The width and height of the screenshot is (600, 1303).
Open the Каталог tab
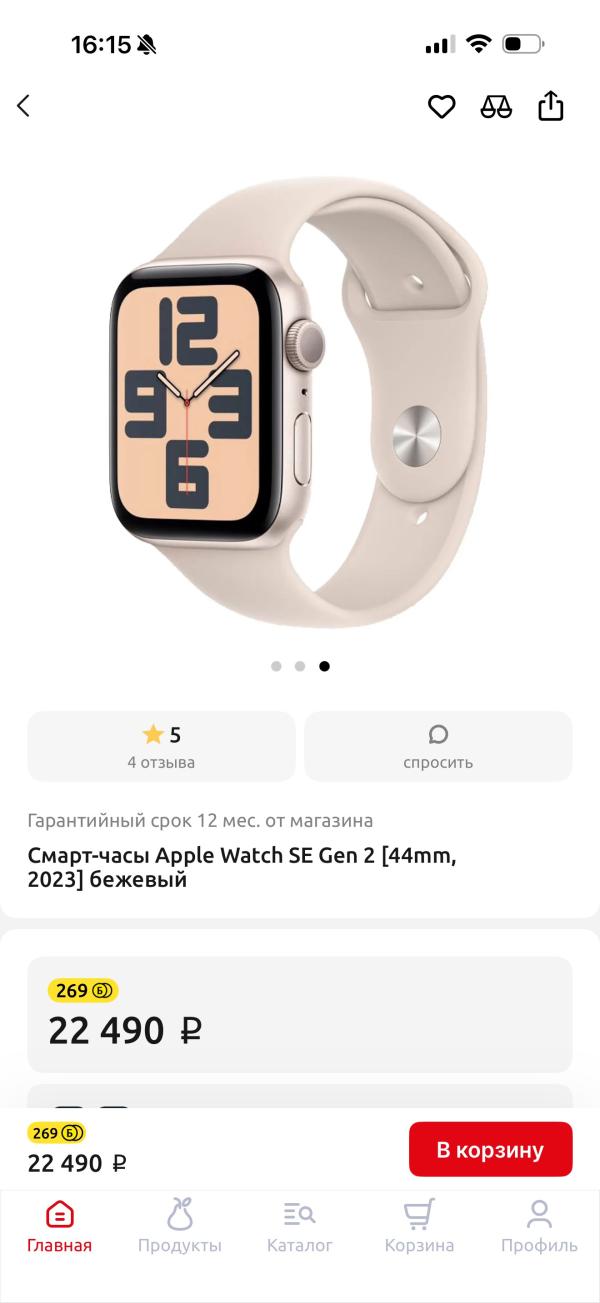[x=300, y=1227]
